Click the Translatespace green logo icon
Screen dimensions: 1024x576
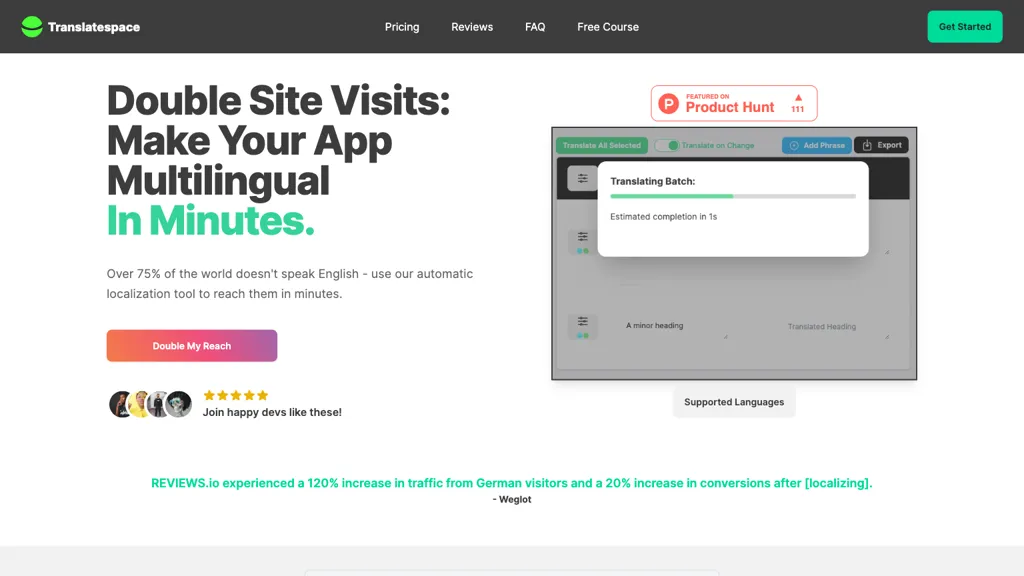31,27
